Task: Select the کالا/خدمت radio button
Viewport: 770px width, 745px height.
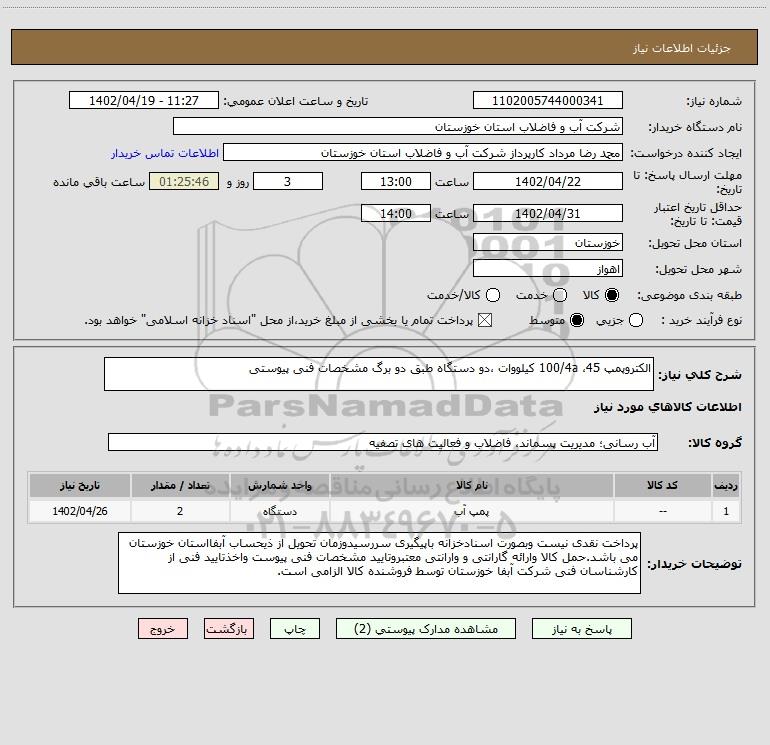Action: click(493, 295)
